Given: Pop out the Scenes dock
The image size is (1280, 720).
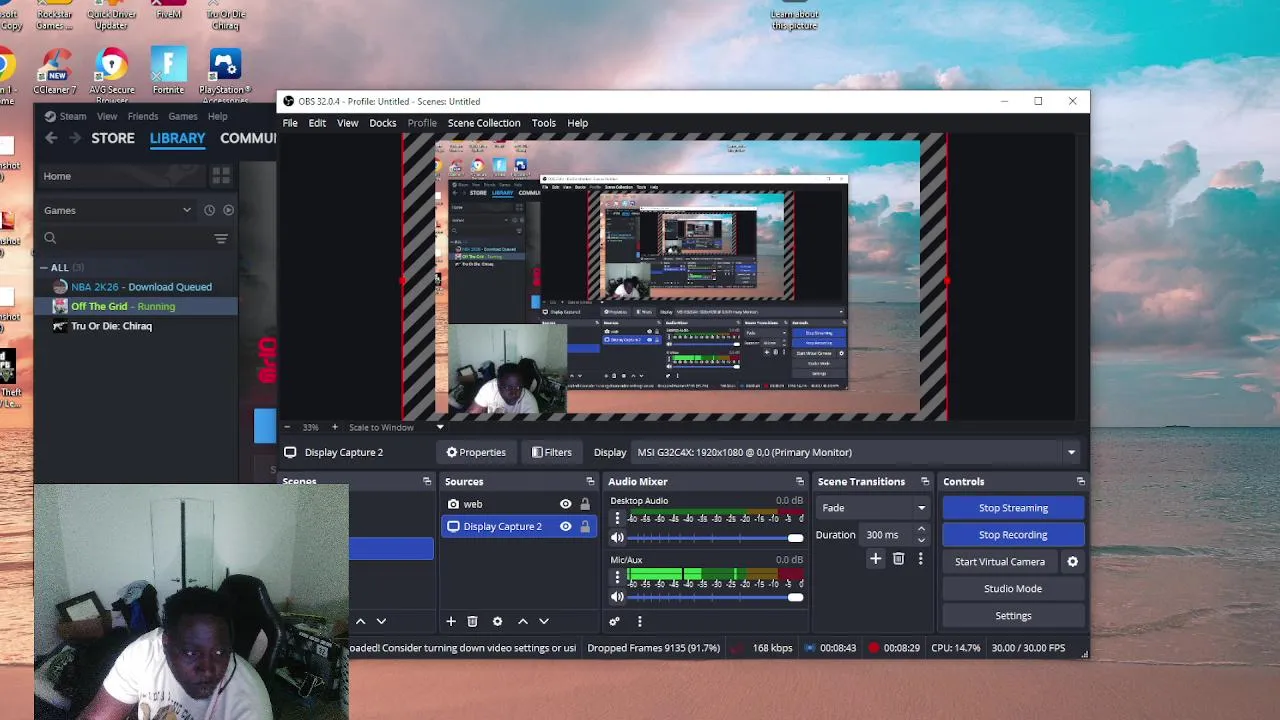Looking at the screenshot, I should click(x=427, y=482).
